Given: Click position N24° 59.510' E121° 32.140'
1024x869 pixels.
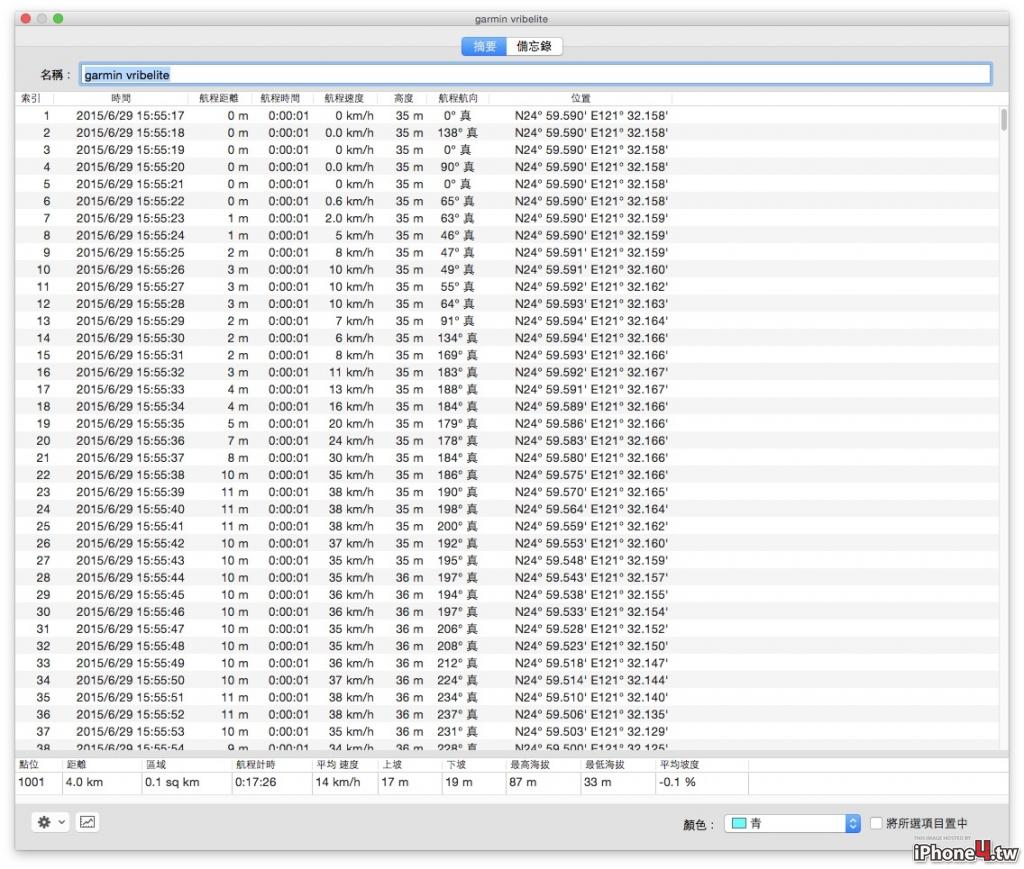Looking at the screenshot, I should click(x=591, y=697).
